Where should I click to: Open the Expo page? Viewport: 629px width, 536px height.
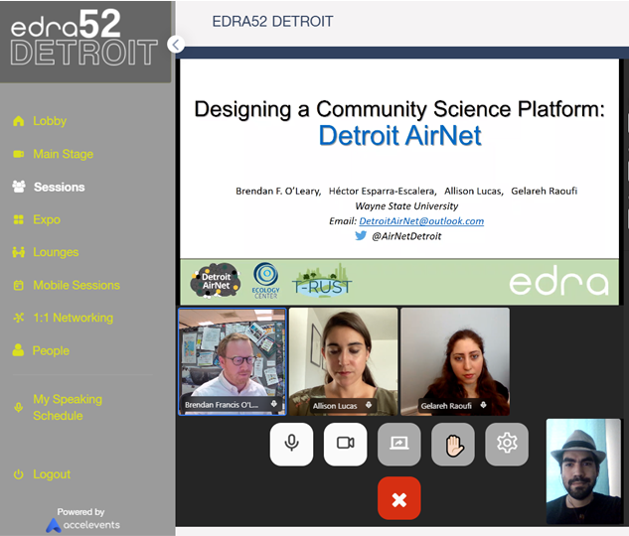[x=47, y=219]
